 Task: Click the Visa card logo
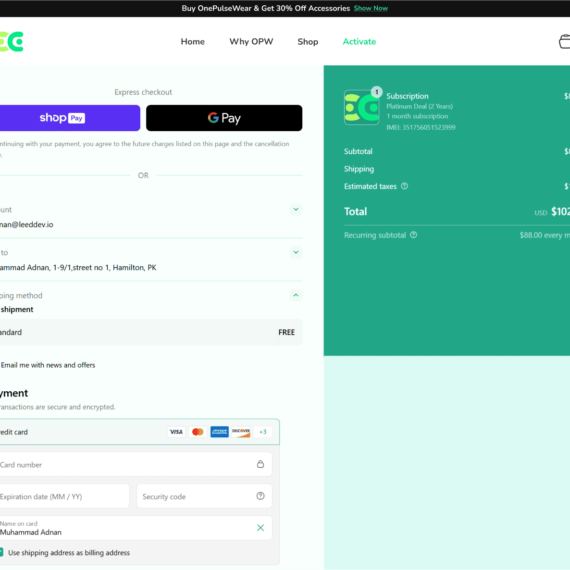[176, 432]
